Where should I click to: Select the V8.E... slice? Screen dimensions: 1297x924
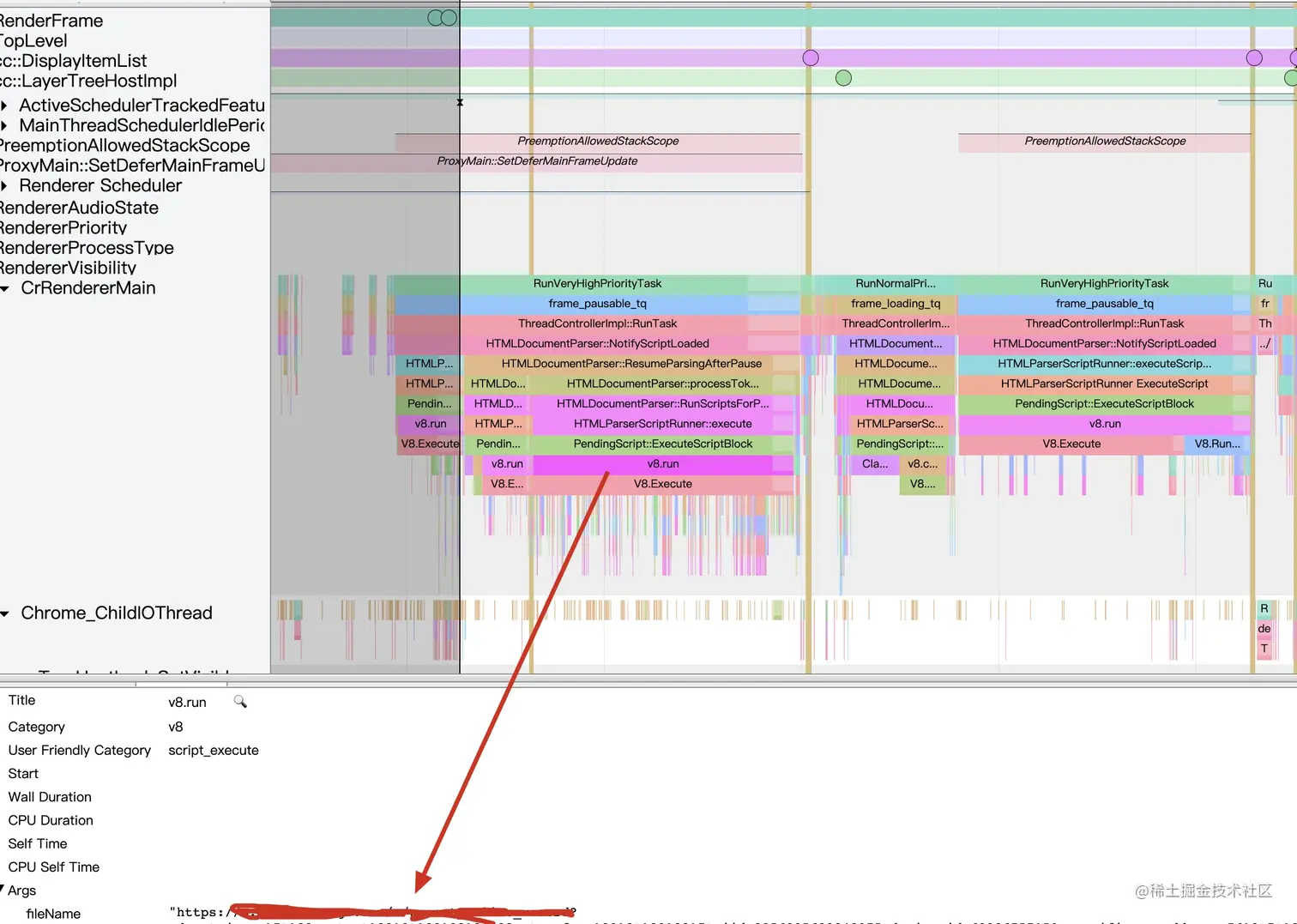point(506,484)
